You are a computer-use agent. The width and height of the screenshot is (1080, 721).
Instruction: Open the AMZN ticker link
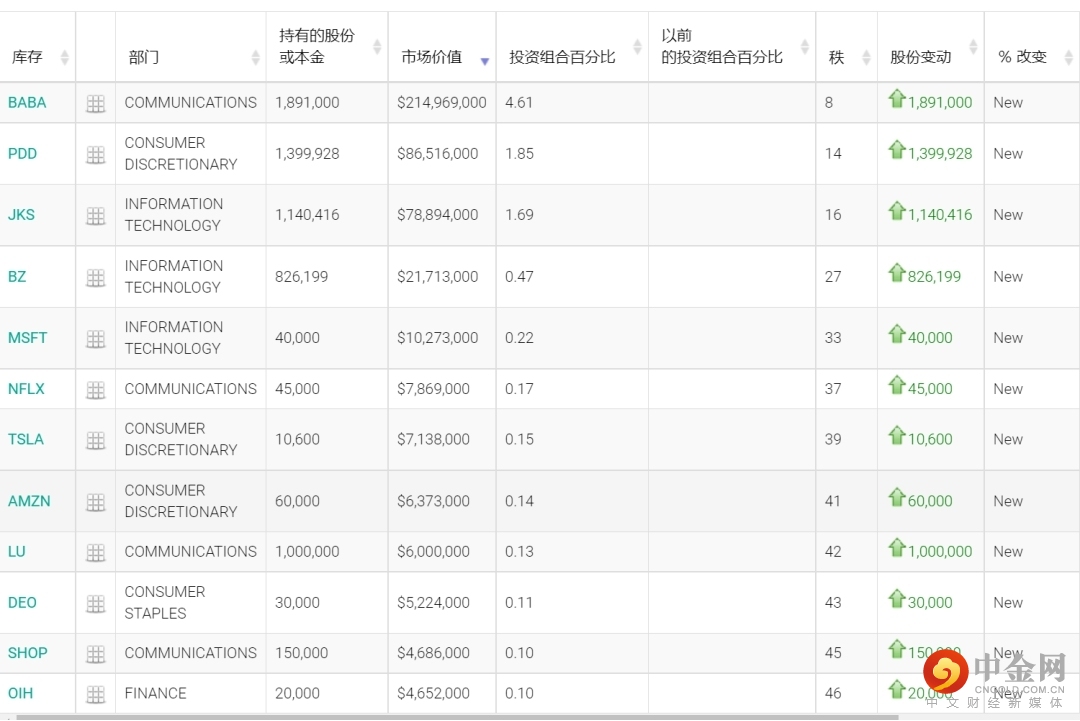(x=29, y=501)
